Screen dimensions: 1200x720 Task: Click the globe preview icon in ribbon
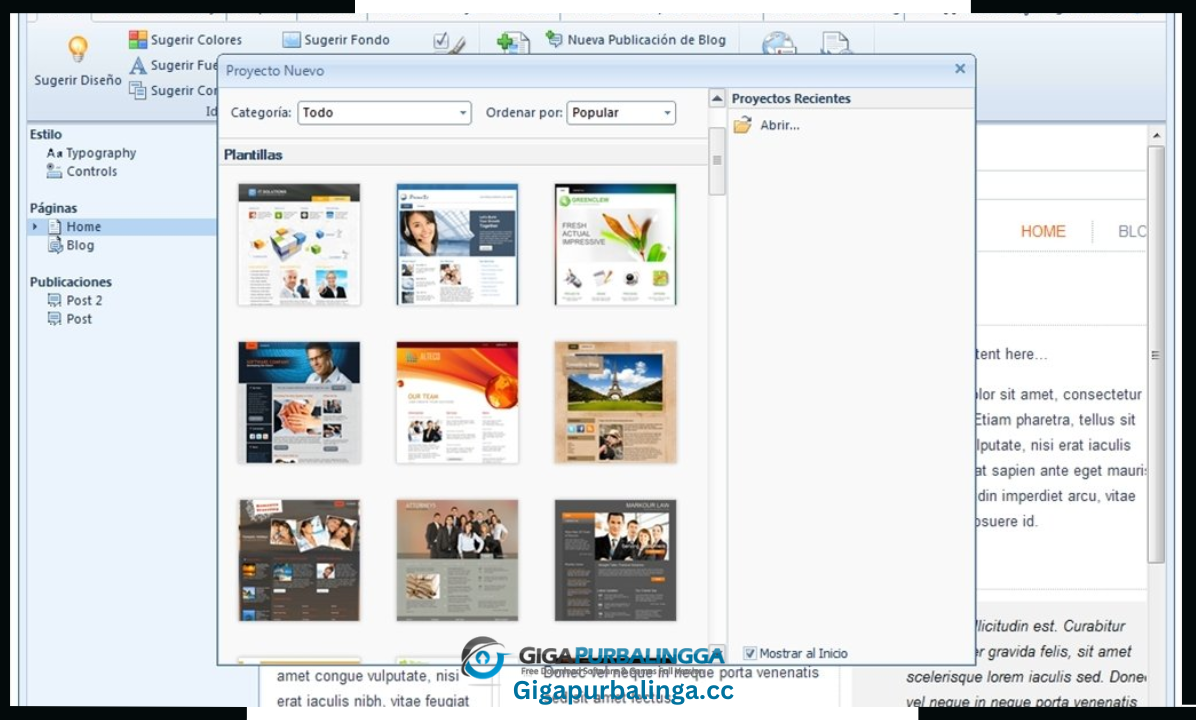(779, 43)
